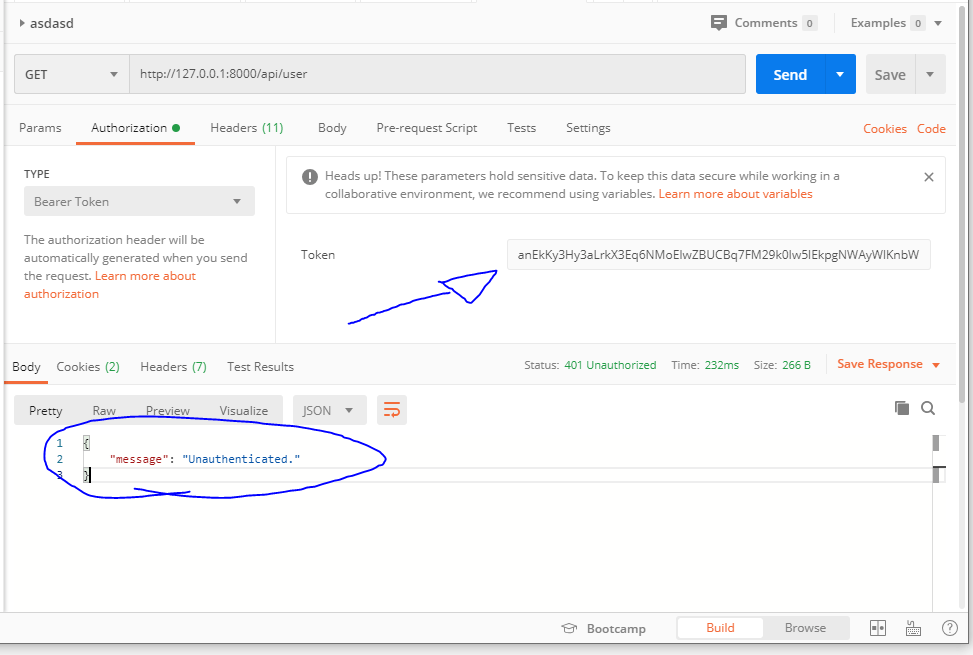Search within the response body
Screen dimensions: 973x655
click(x=927, y=407)
